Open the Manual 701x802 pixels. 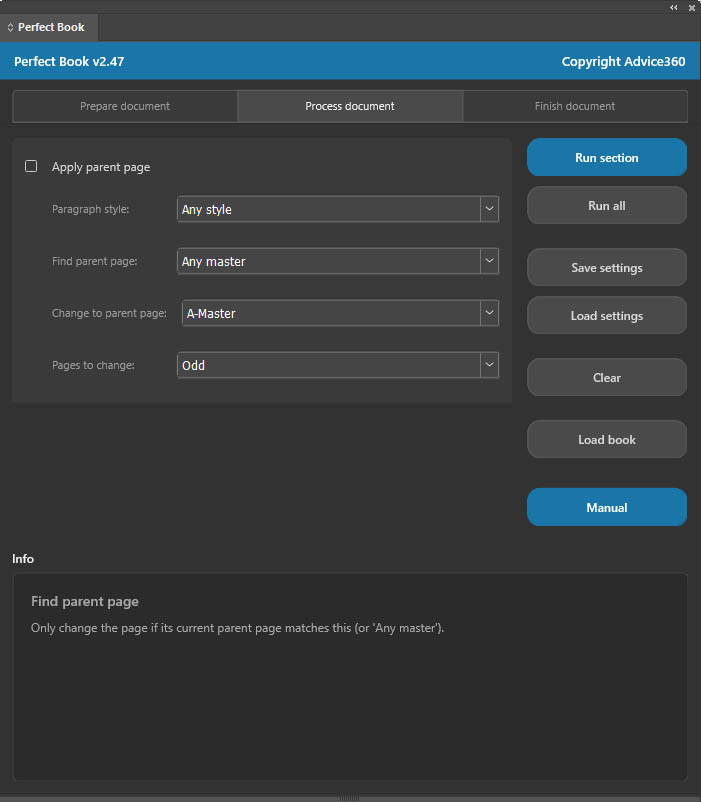click(607, 507)
